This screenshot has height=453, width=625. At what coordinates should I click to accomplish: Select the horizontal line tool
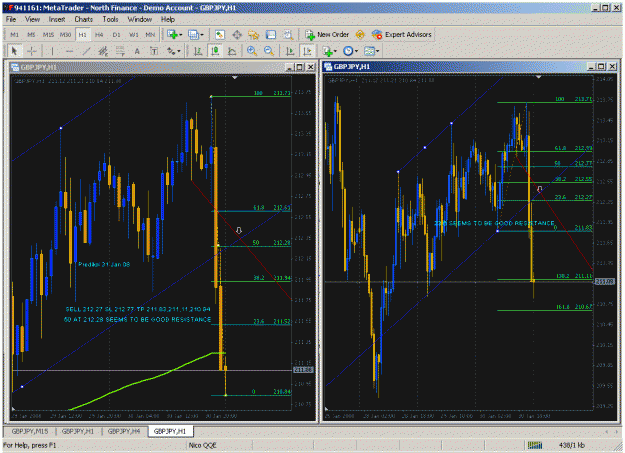pos(69,51)
